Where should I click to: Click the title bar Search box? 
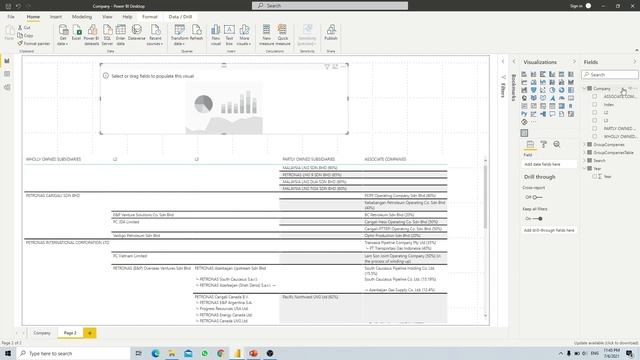coord(330,6)
